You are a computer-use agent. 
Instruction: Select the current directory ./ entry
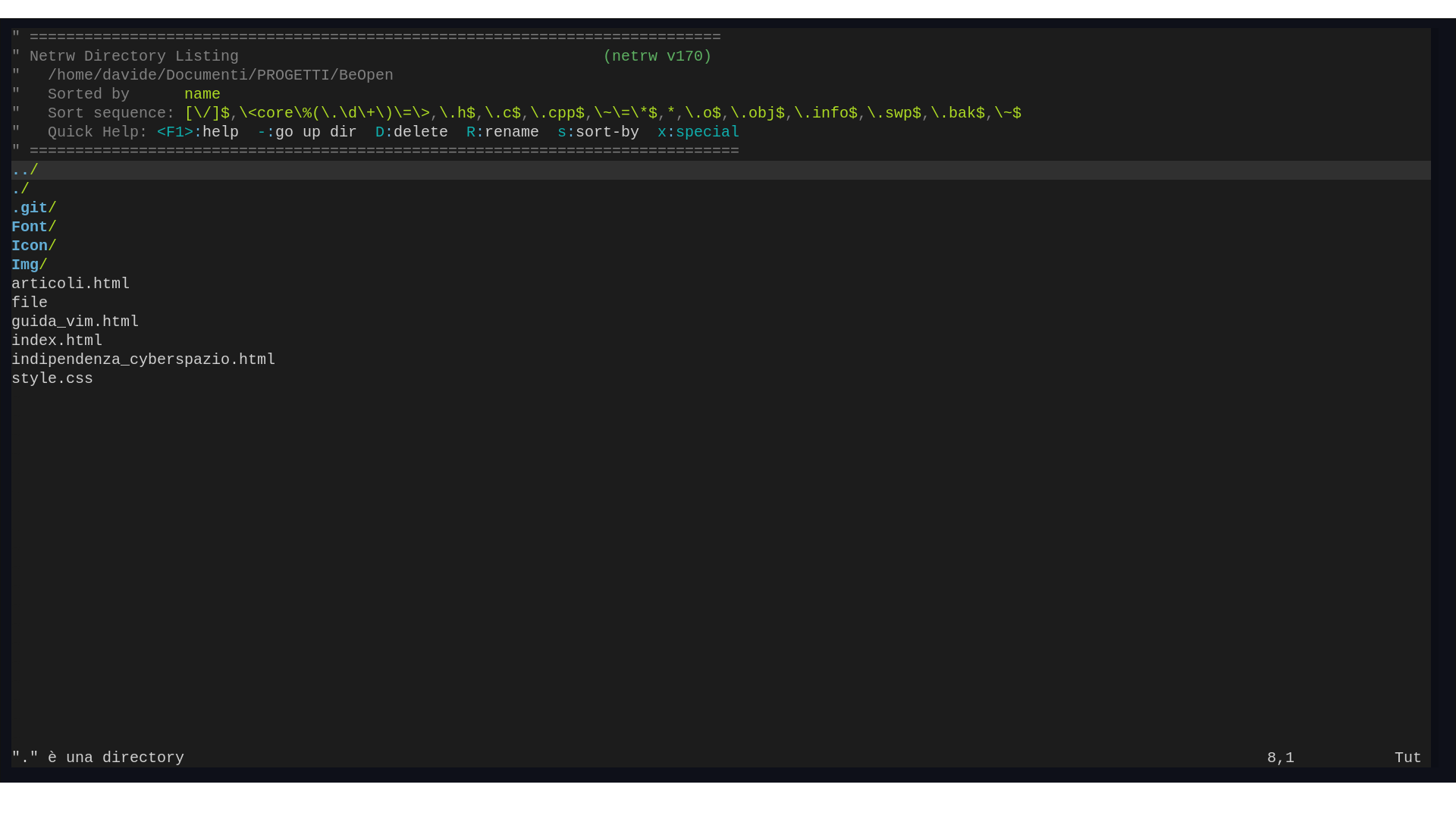(20, 189)
